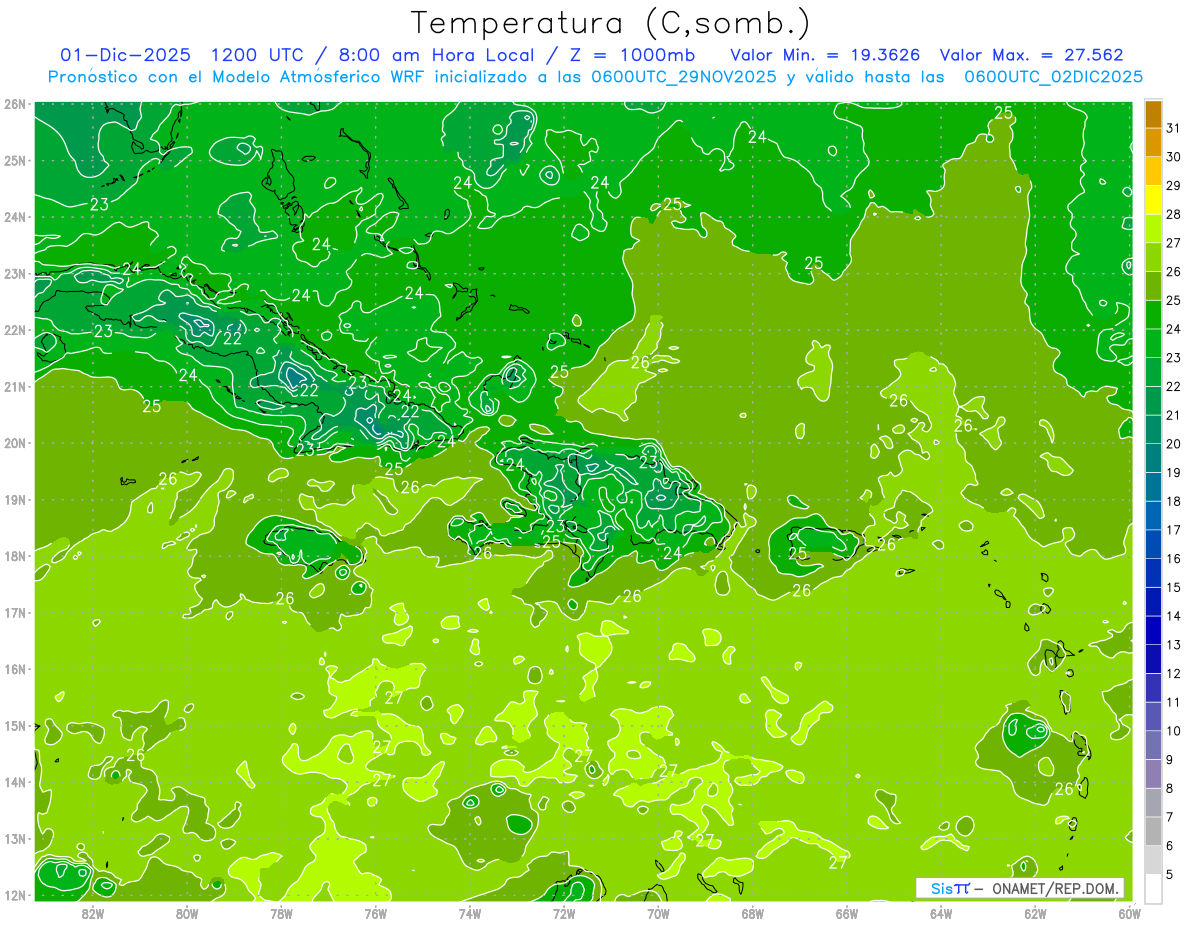Click the "66W" longitude axis label
This screenshot has width=1200, height=927.
click(x=846, y=913)
